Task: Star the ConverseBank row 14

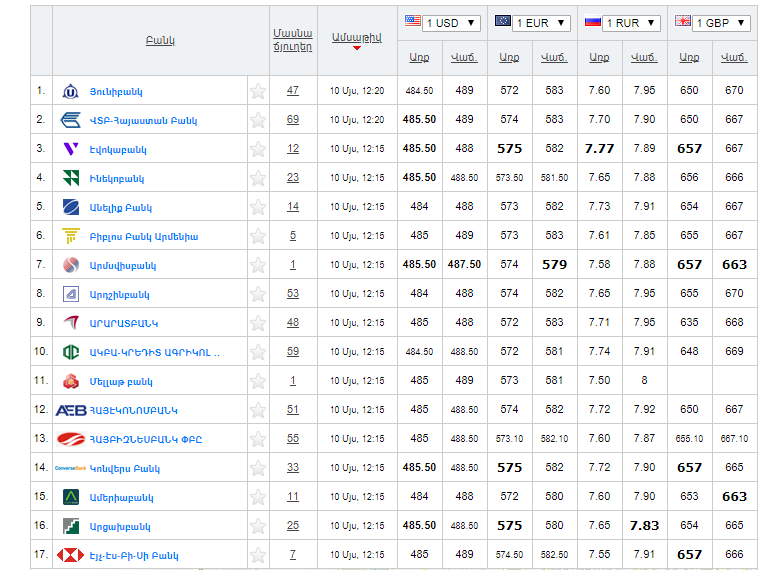Action: [258, 468]
